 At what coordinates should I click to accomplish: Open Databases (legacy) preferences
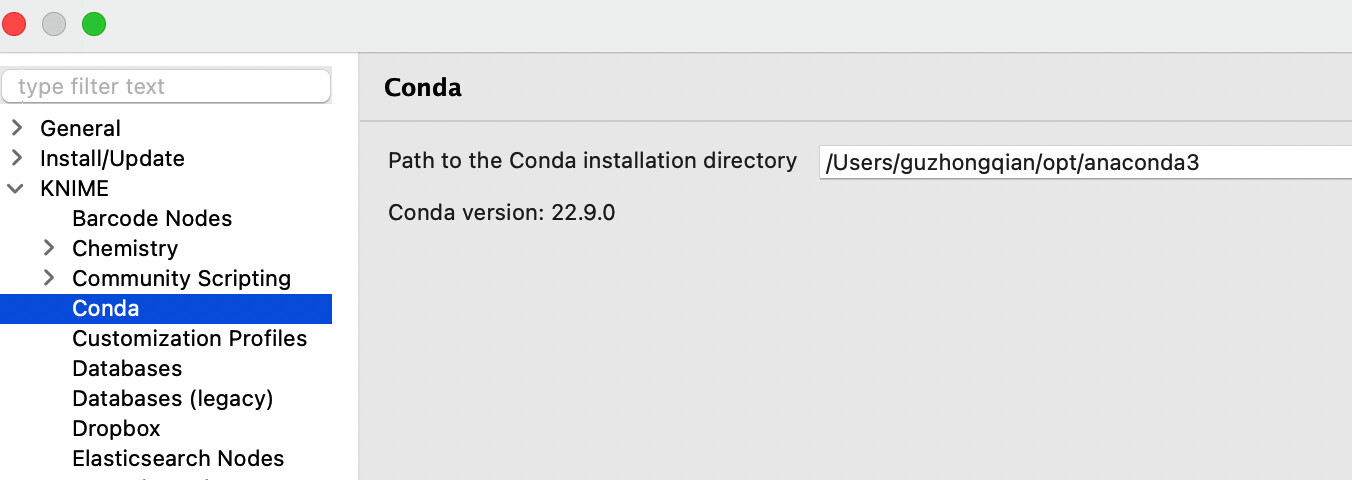tap(172, 398)
